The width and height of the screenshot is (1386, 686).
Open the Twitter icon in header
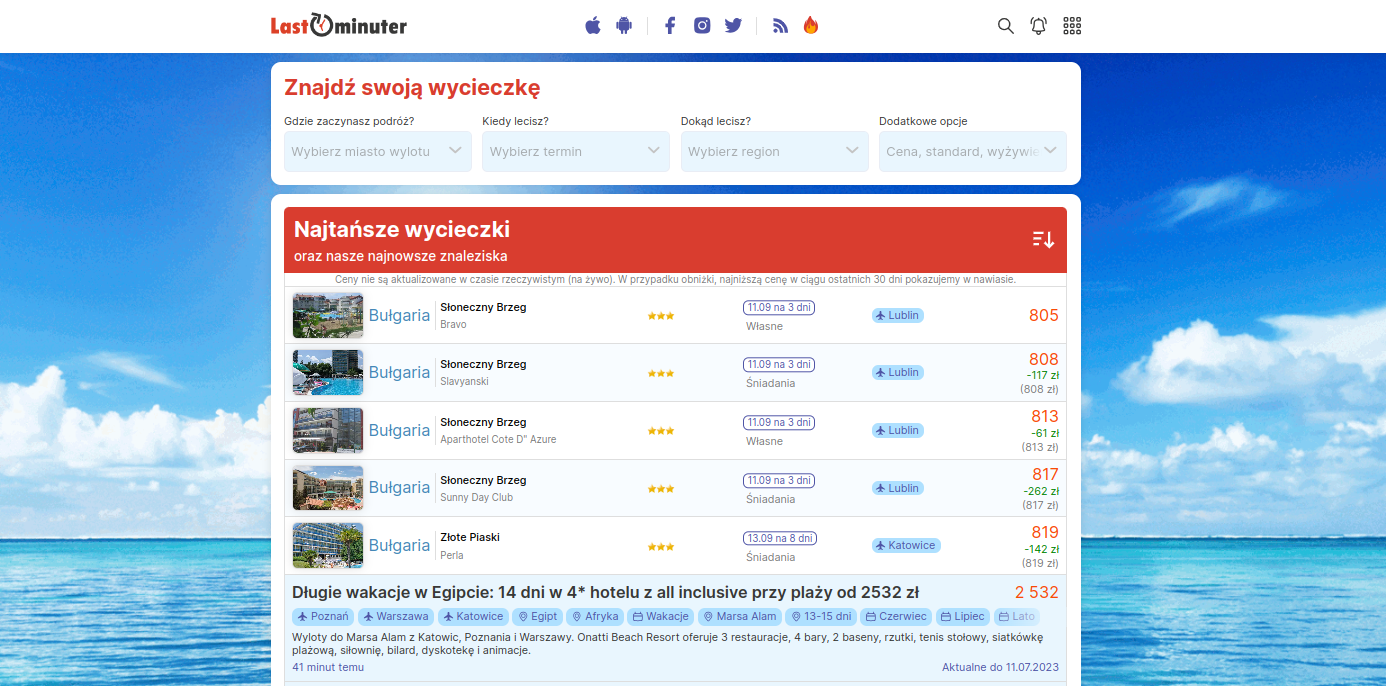coord(733,25)
